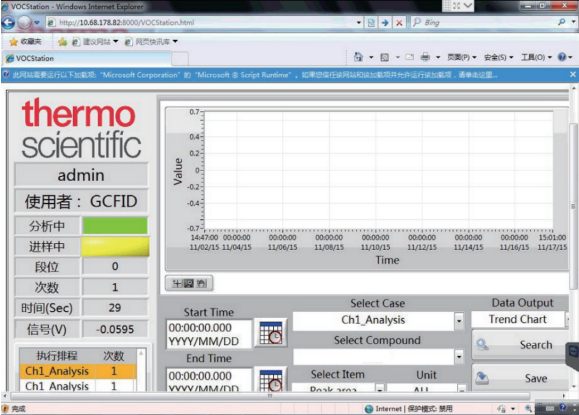This screenshot has width=579, height=415.
Task: Click the Start Time input field
Action: click(209, 334)
